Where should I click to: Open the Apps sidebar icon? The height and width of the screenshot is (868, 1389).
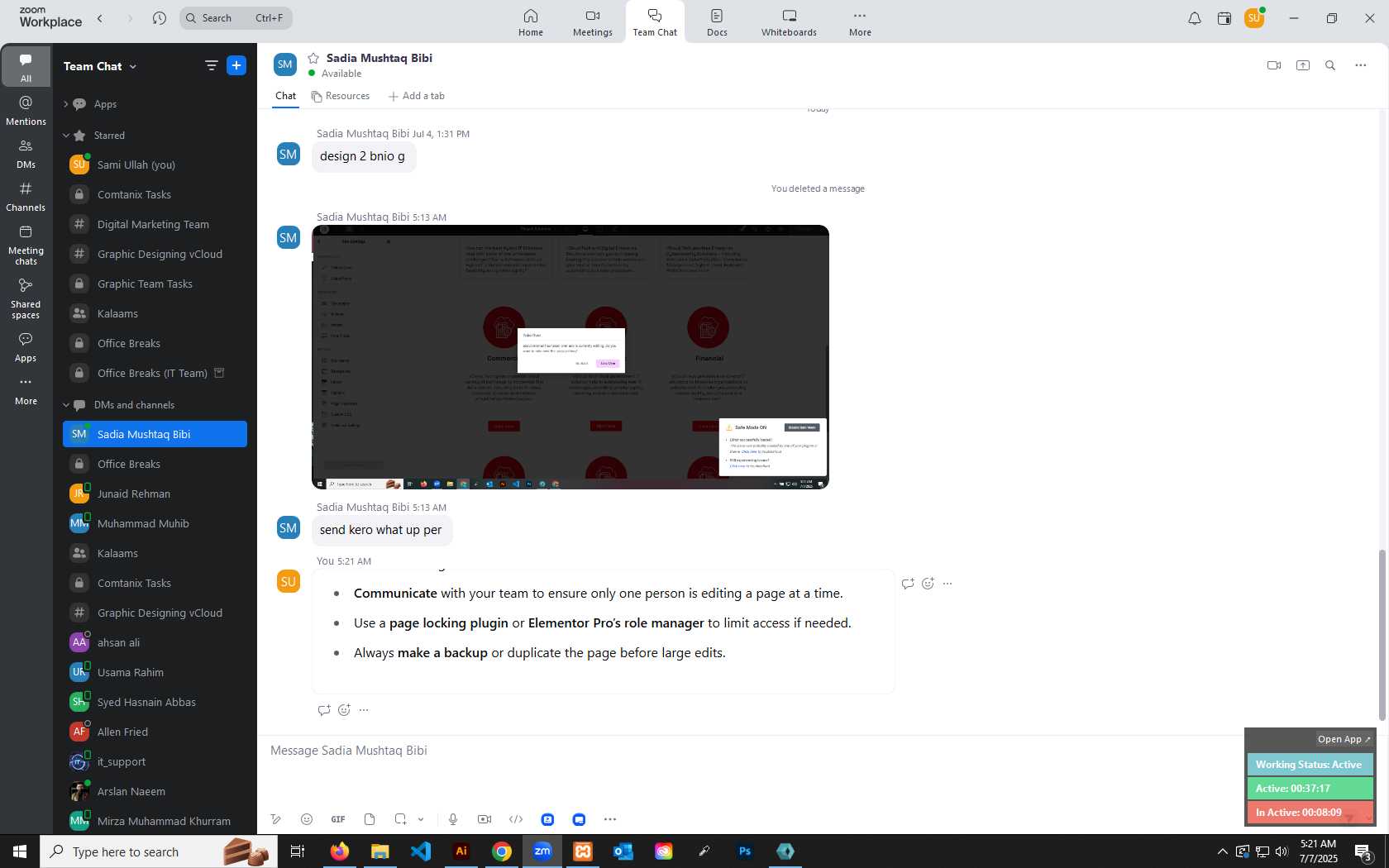(26, 347)
